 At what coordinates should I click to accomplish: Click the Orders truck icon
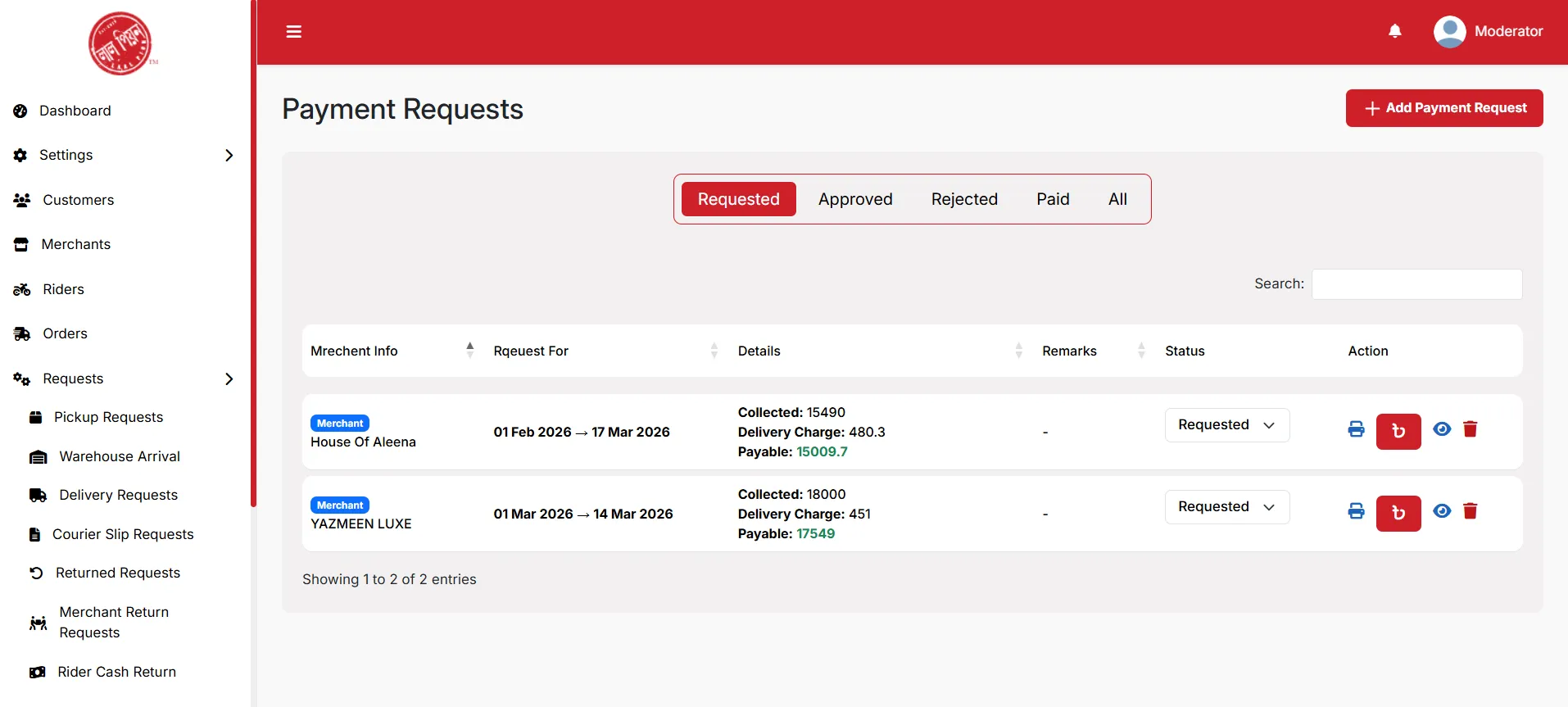22,333
